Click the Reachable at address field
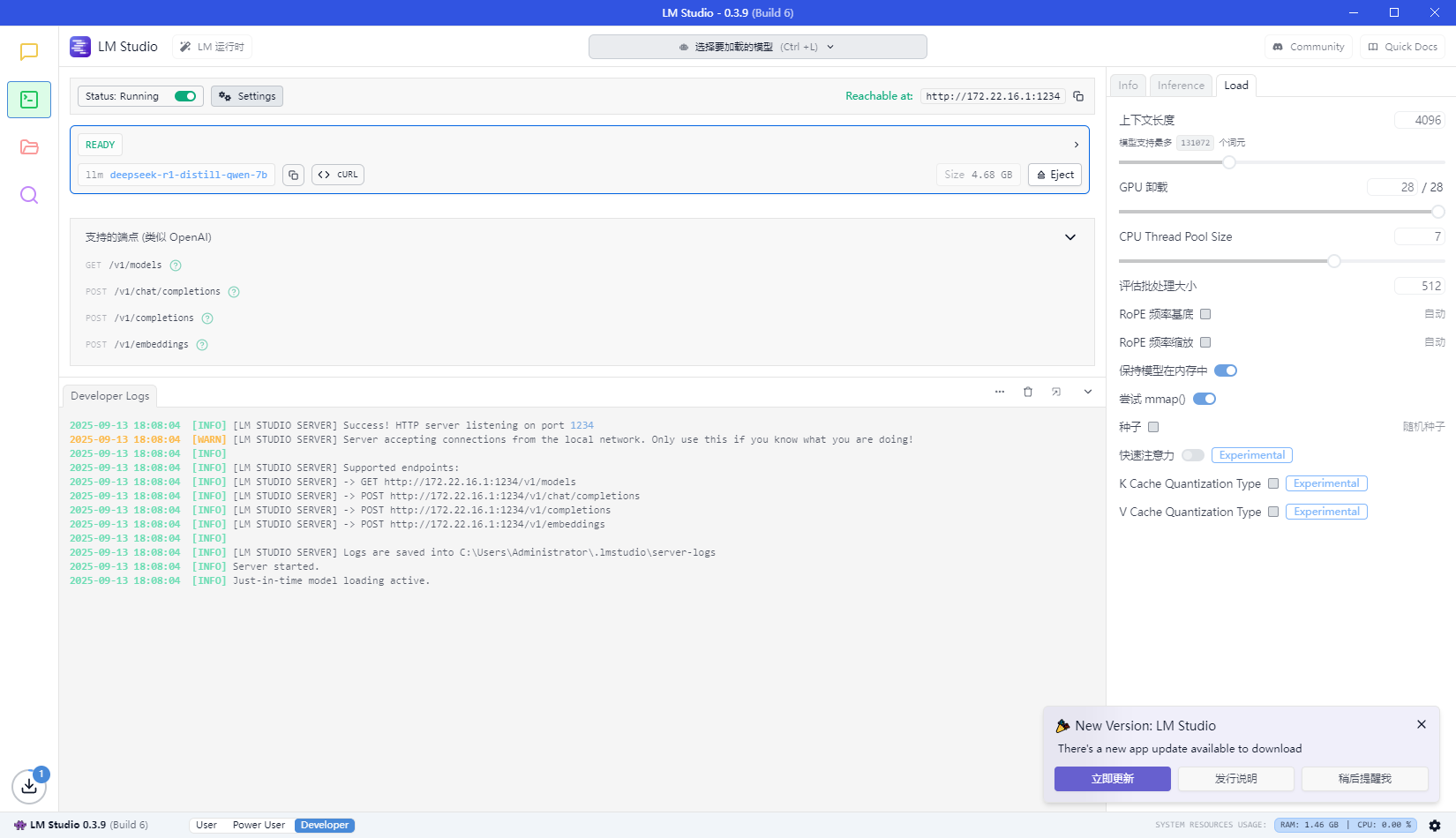 click(993, 96)
